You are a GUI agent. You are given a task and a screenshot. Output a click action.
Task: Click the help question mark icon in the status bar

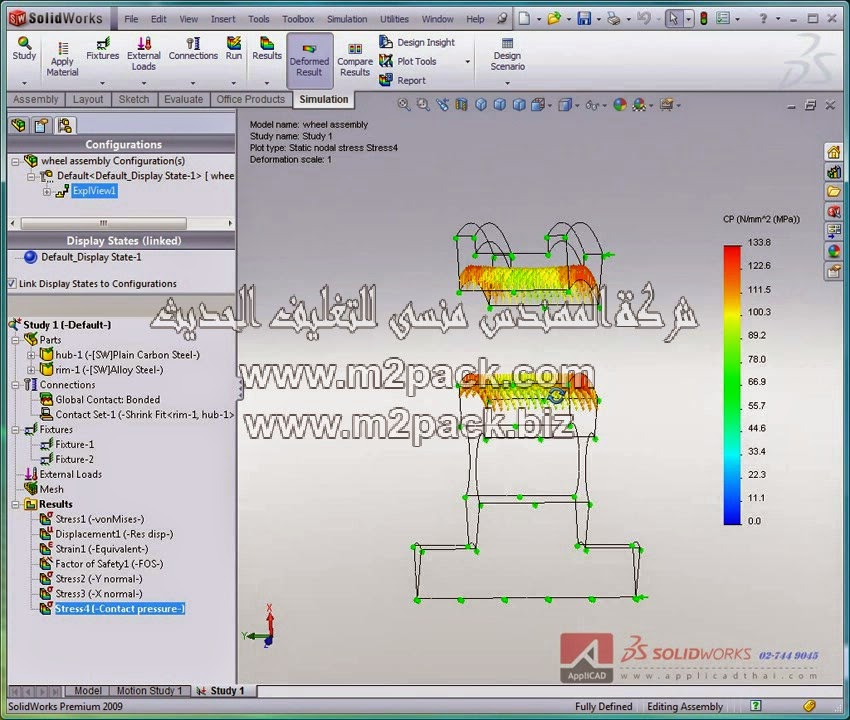click(756, 706)
